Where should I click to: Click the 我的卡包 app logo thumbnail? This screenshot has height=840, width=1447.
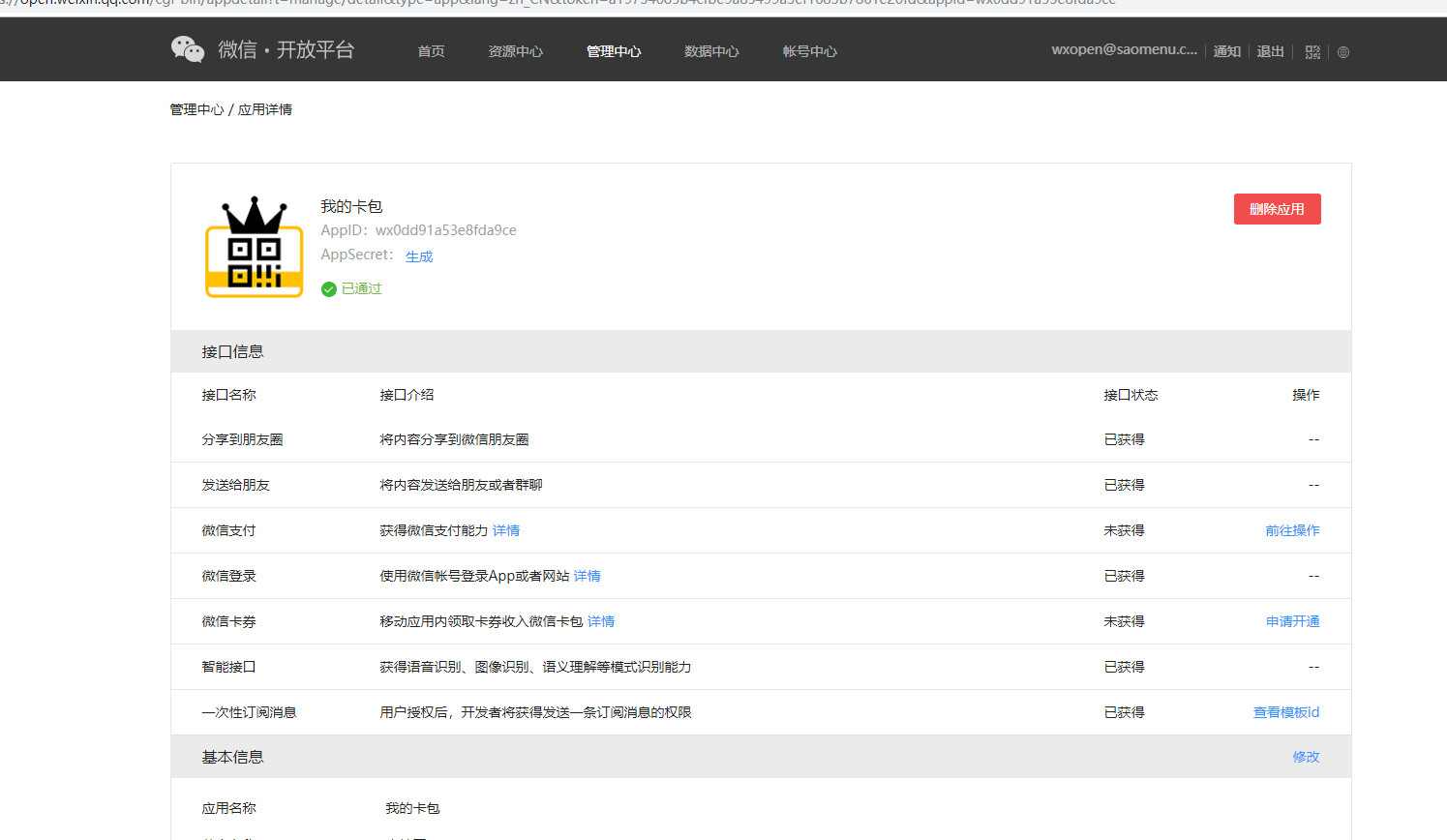[255, 247]
